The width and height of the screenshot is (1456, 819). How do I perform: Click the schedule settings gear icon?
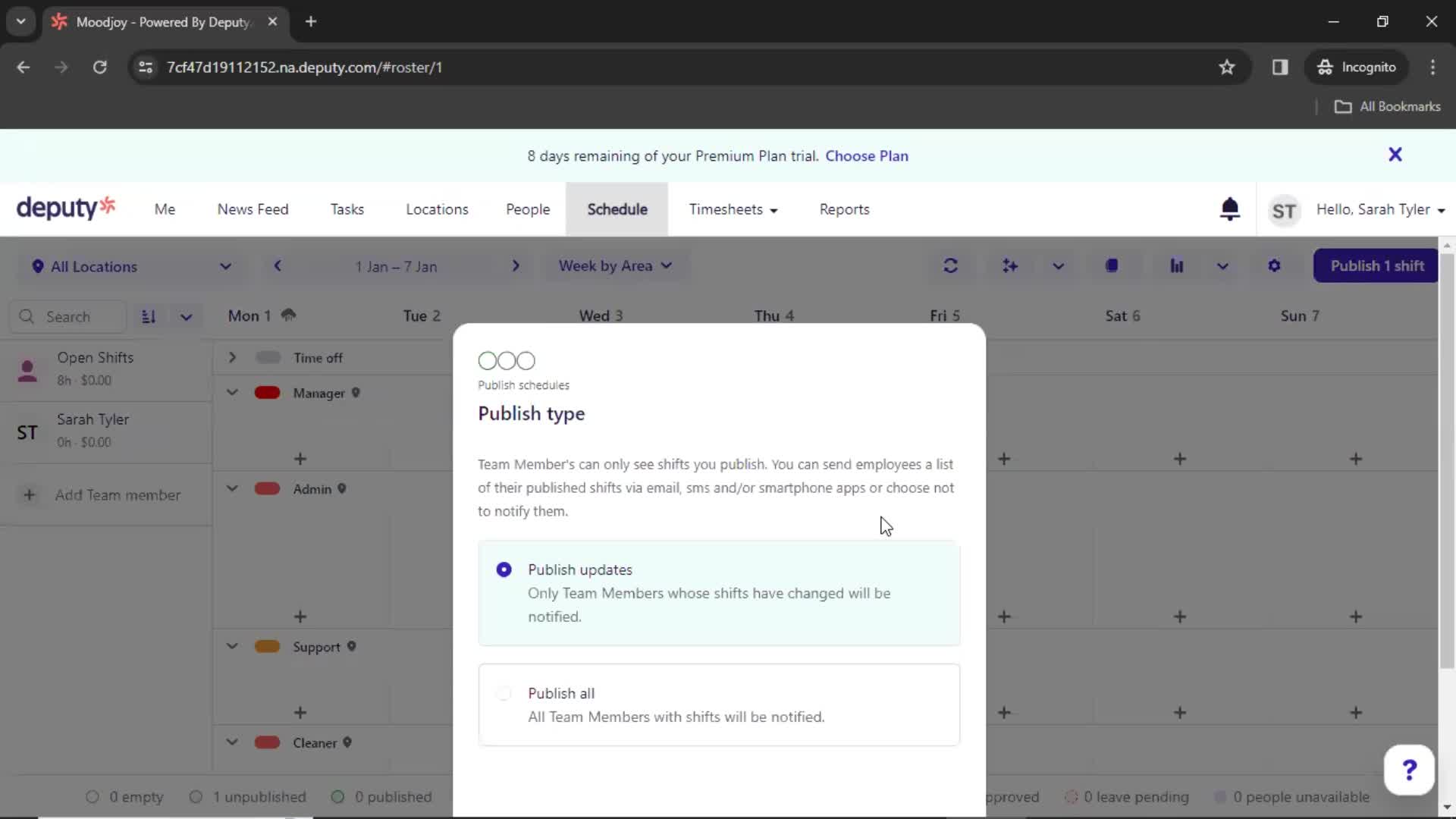point(1274,265)
